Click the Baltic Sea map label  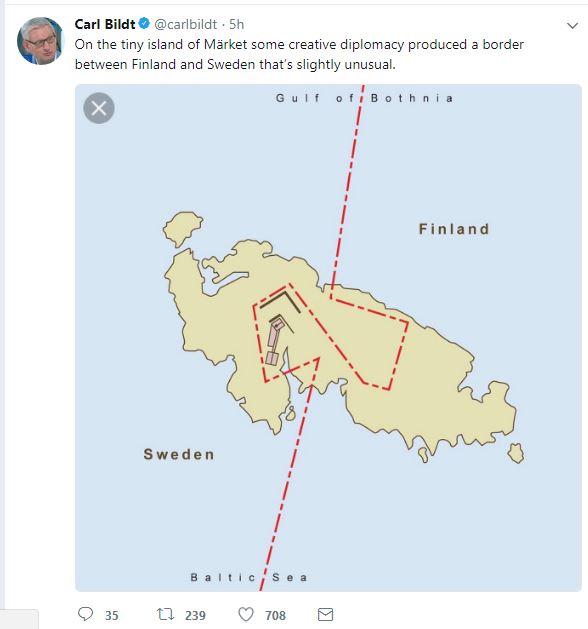click(x=249, y=578)
